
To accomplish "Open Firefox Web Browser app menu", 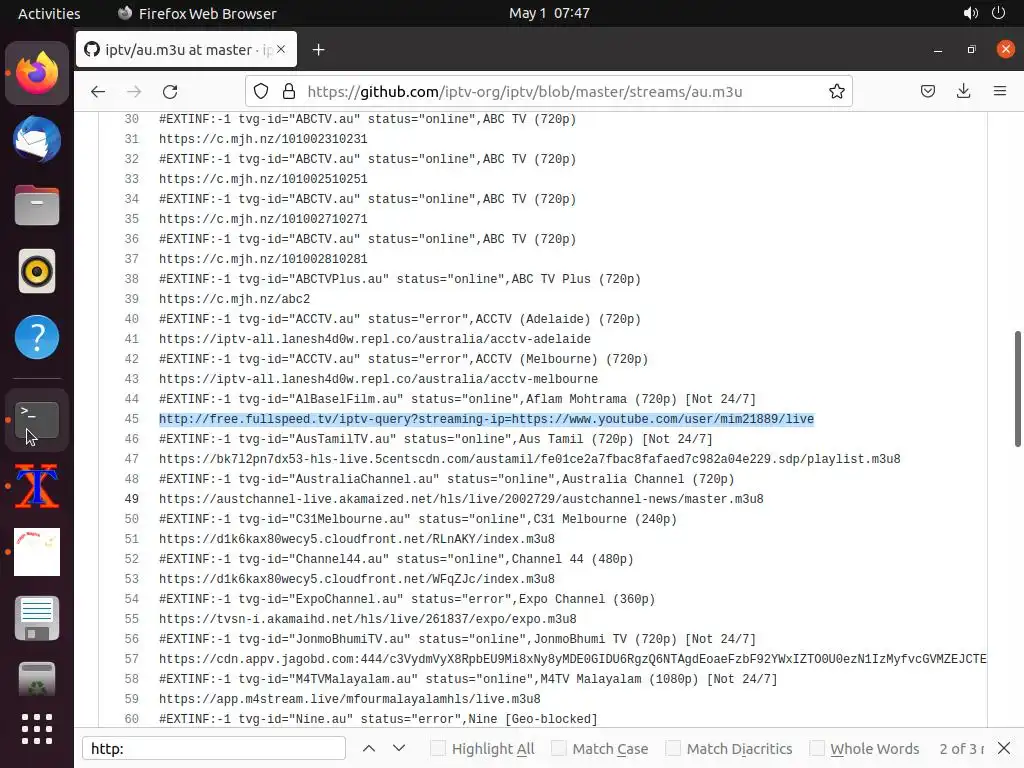I will pos(197,13).
